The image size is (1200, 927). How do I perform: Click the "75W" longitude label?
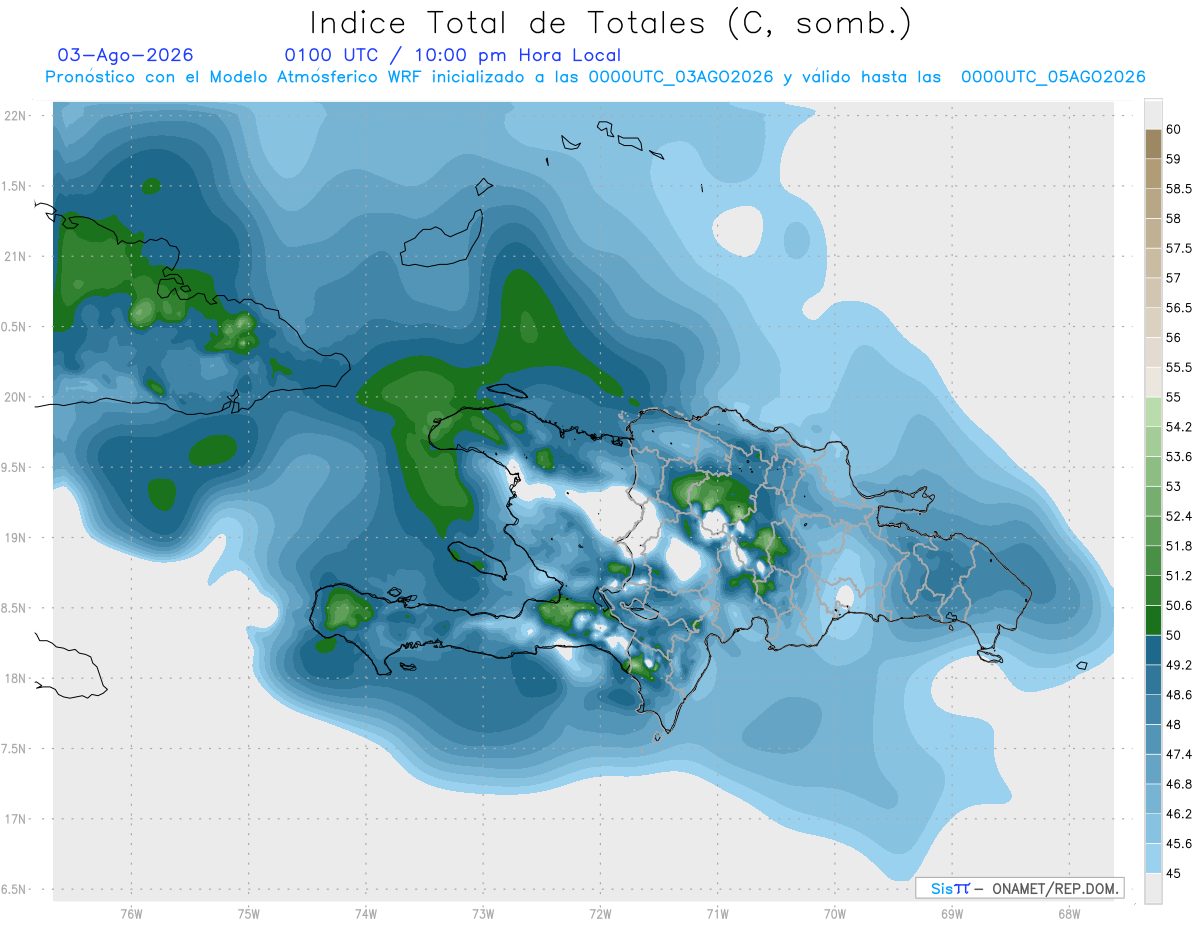click(x=249, y=914)
